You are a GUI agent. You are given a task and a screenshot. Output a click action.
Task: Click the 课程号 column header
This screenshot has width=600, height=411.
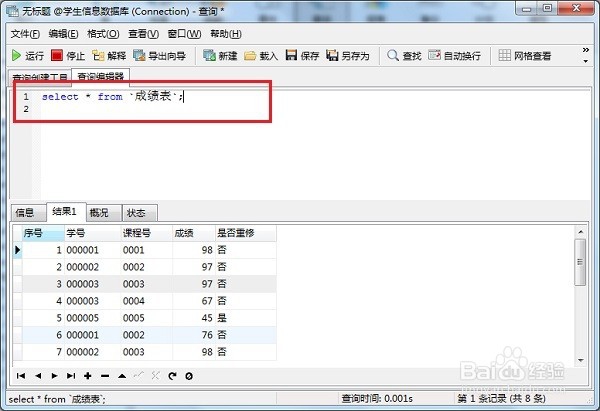tap(146, 233)
